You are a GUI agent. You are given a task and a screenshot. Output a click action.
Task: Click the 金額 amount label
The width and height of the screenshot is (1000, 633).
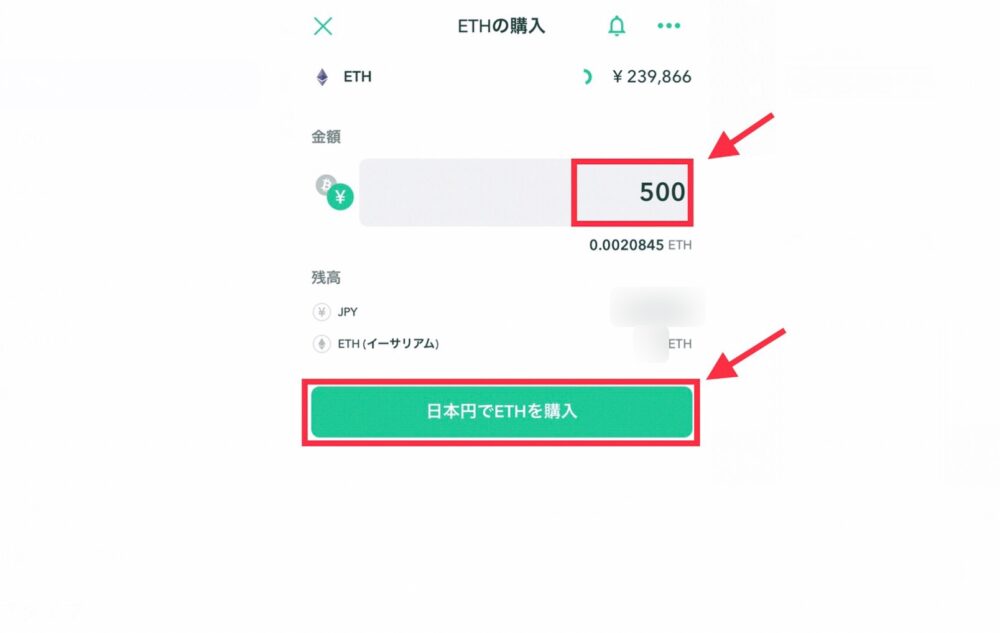pos(326,136)
